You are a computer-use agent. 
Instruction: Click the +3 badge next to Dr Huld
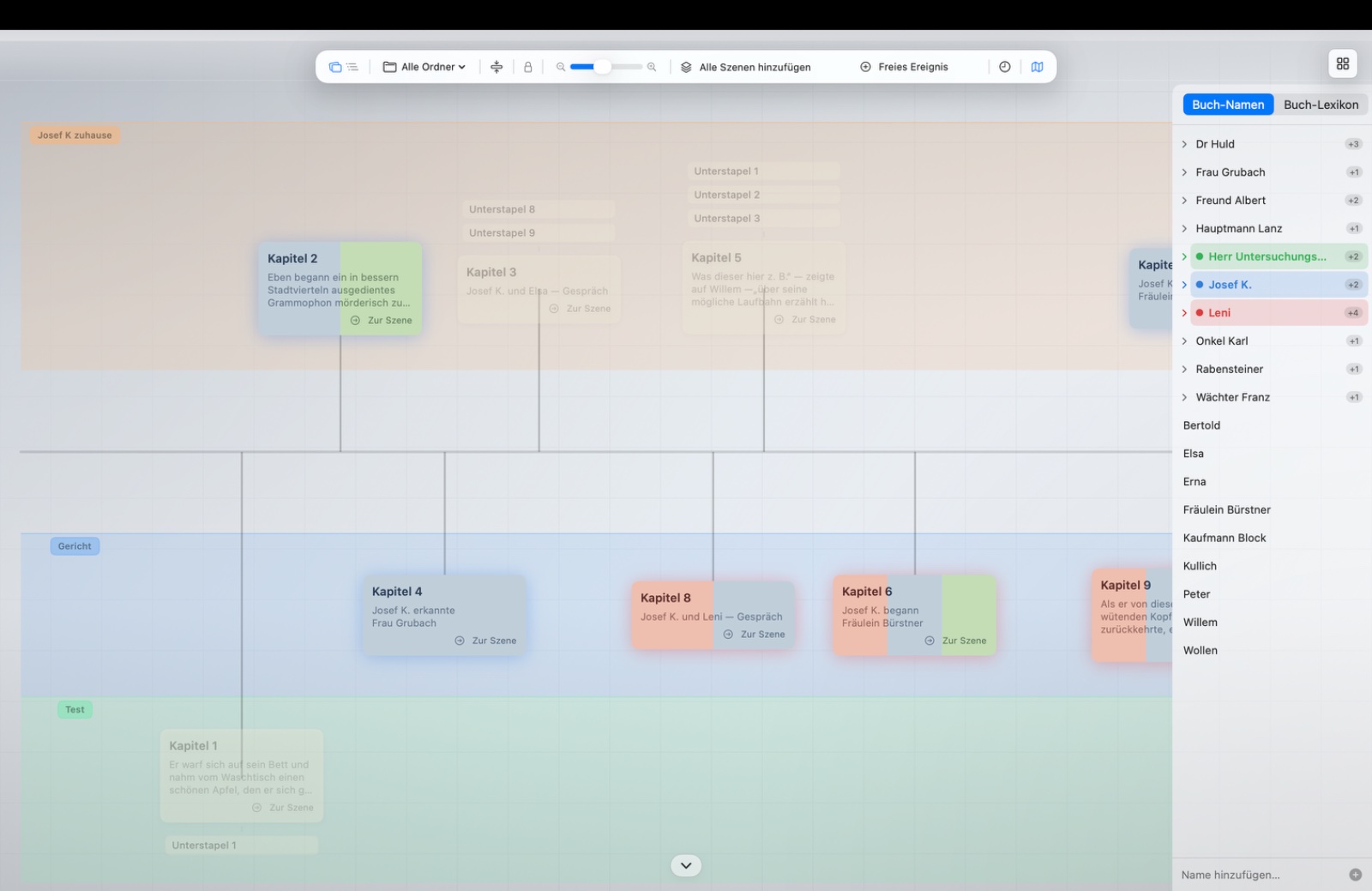pyautogui.click(x=1353, y=144)
